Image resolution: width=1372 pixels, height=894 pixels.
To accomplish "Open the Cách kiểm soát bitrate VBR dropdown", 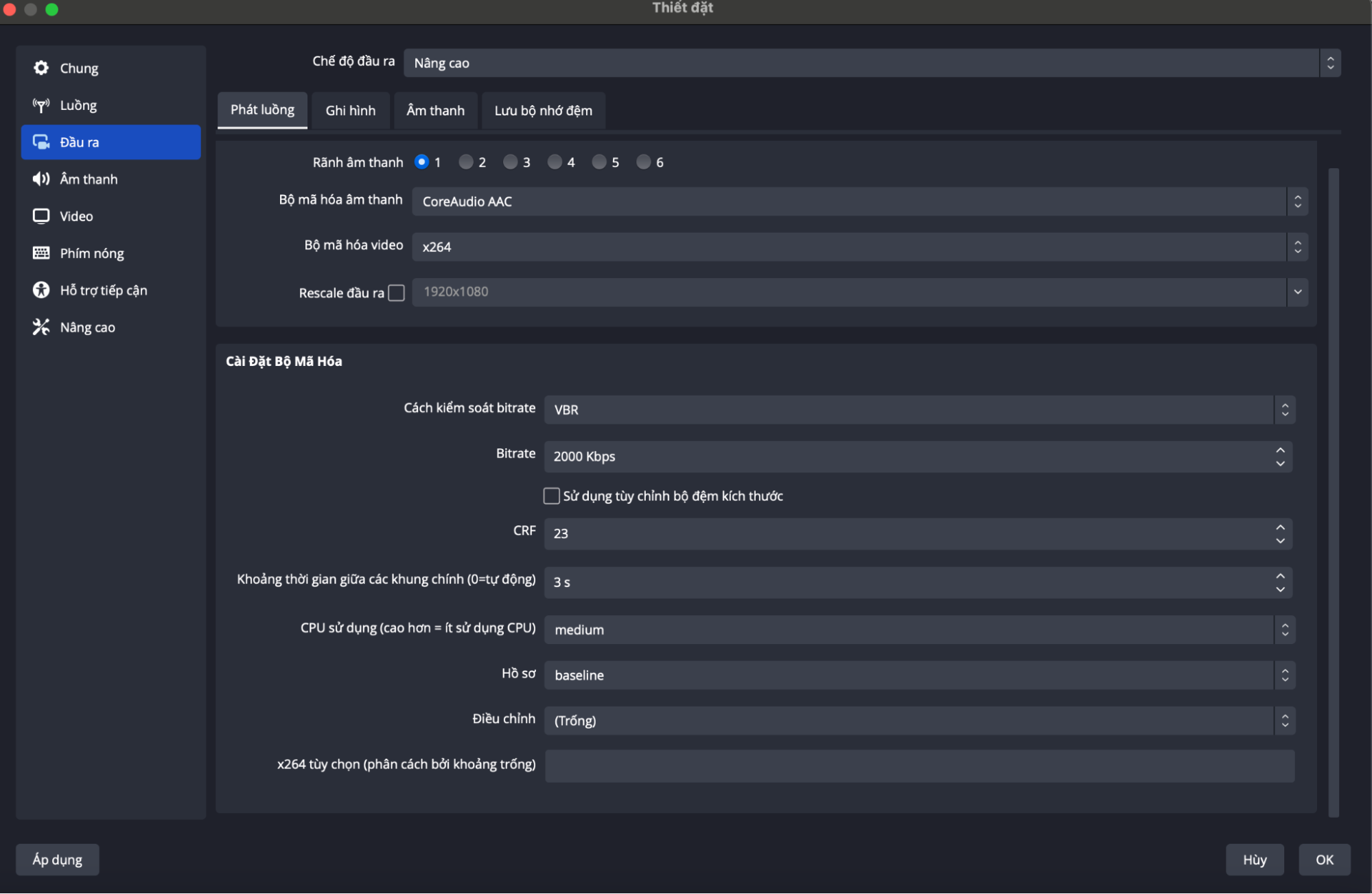I will coord(920,409).
